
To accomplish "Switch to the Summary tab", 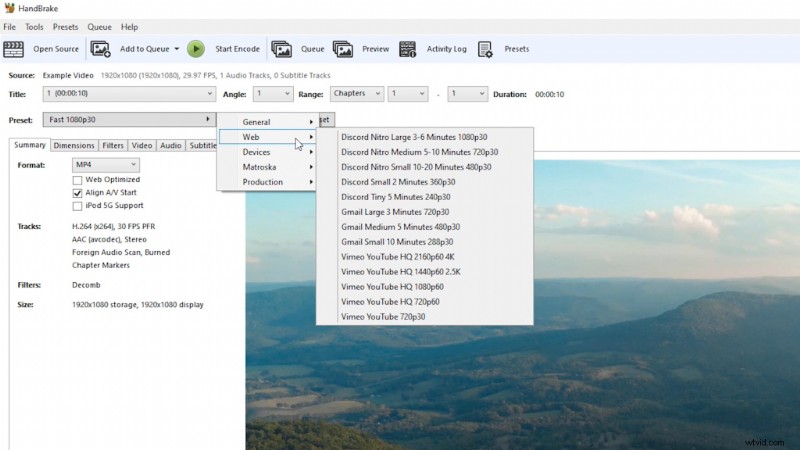I will (x=30, y=145).
